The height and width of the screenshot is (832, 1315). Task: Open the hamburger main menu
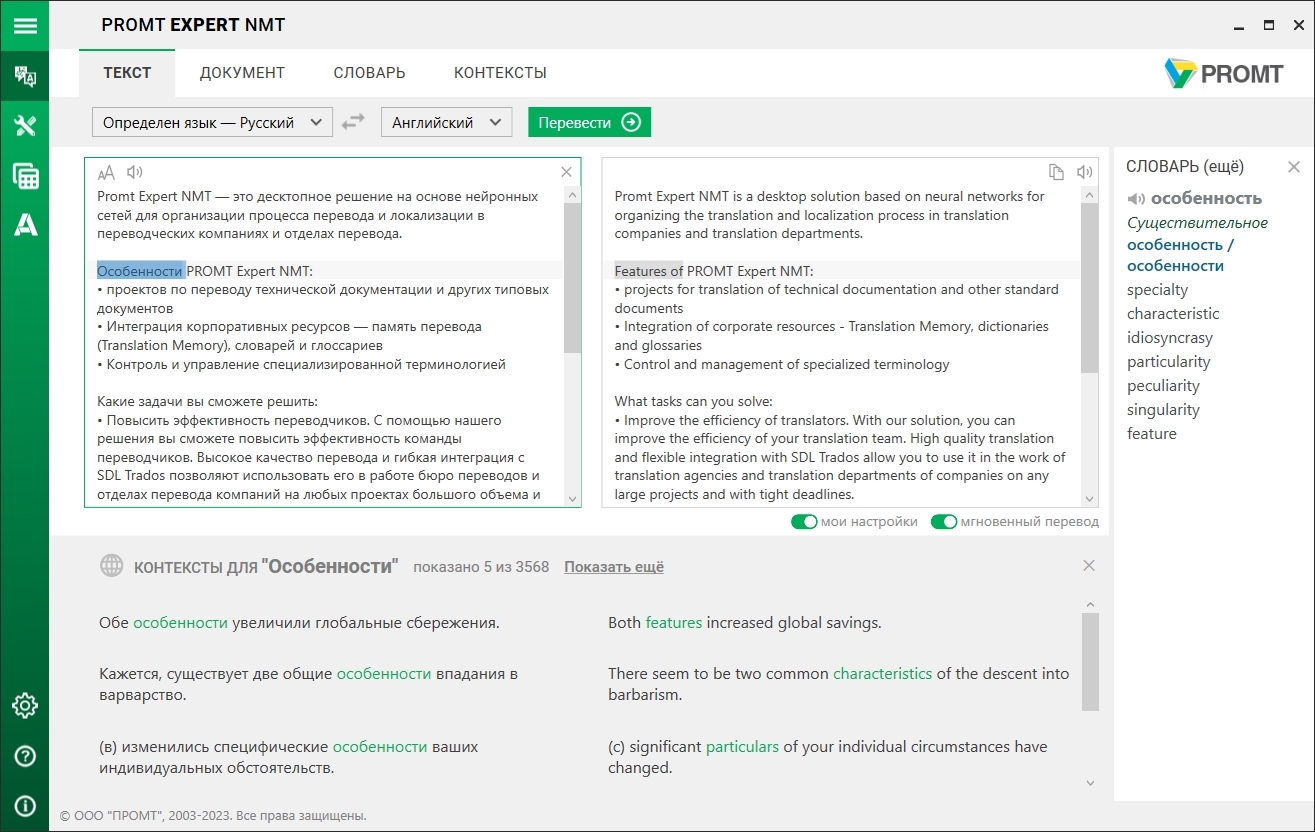tap(25, 25)
